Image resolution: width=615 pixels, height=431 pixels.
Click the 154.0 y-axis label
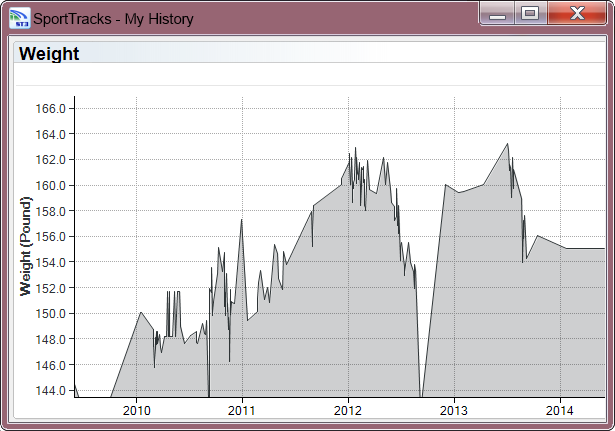click(51, 262)
